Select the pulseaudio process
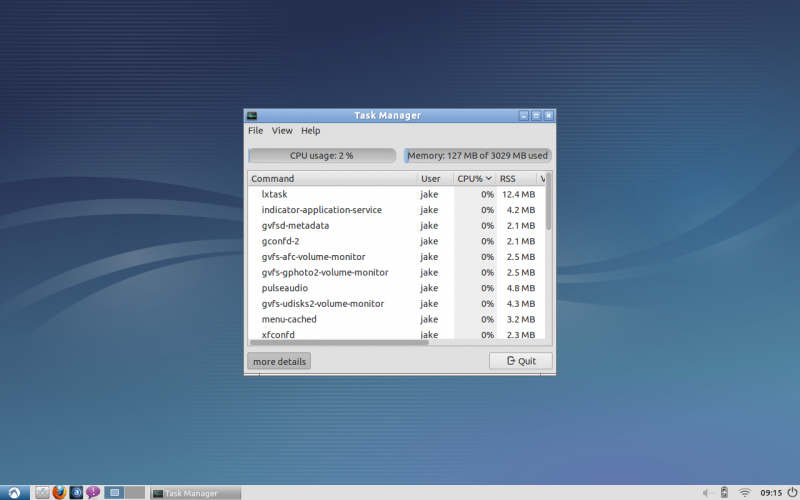 [396, 288]
